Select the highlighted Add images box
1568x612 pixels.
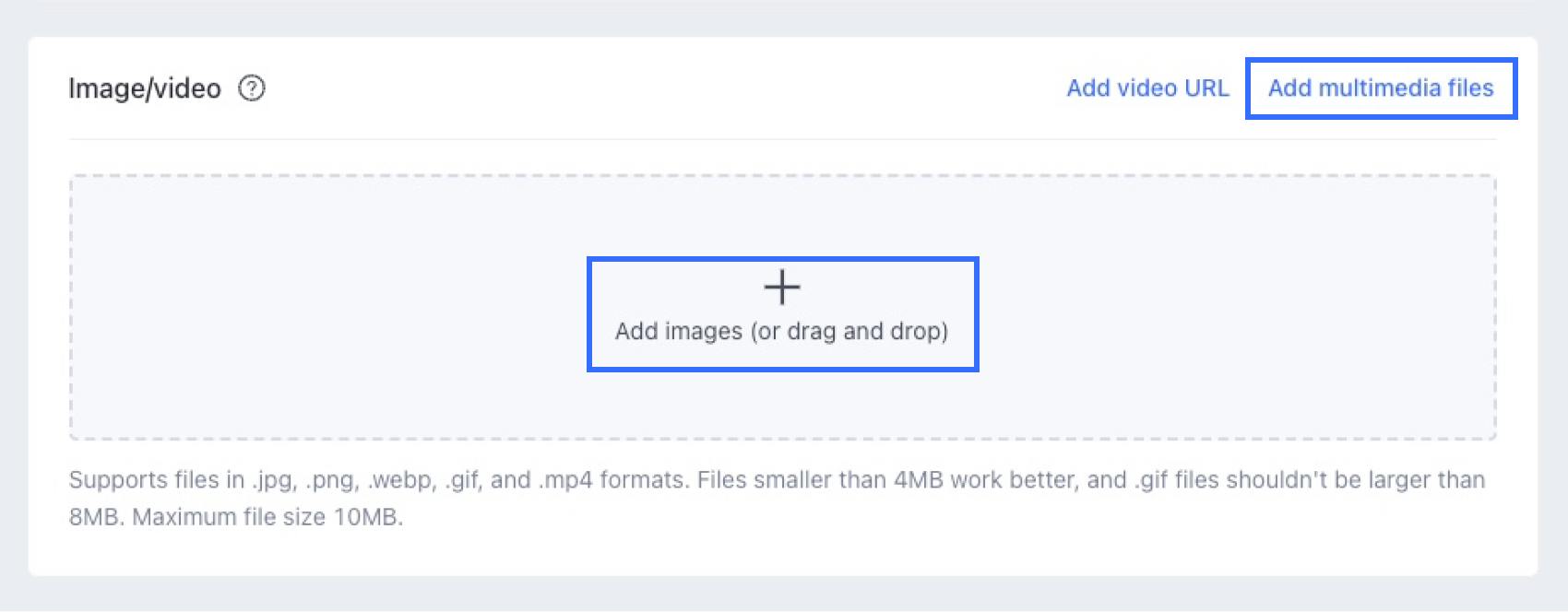(782, 314)
